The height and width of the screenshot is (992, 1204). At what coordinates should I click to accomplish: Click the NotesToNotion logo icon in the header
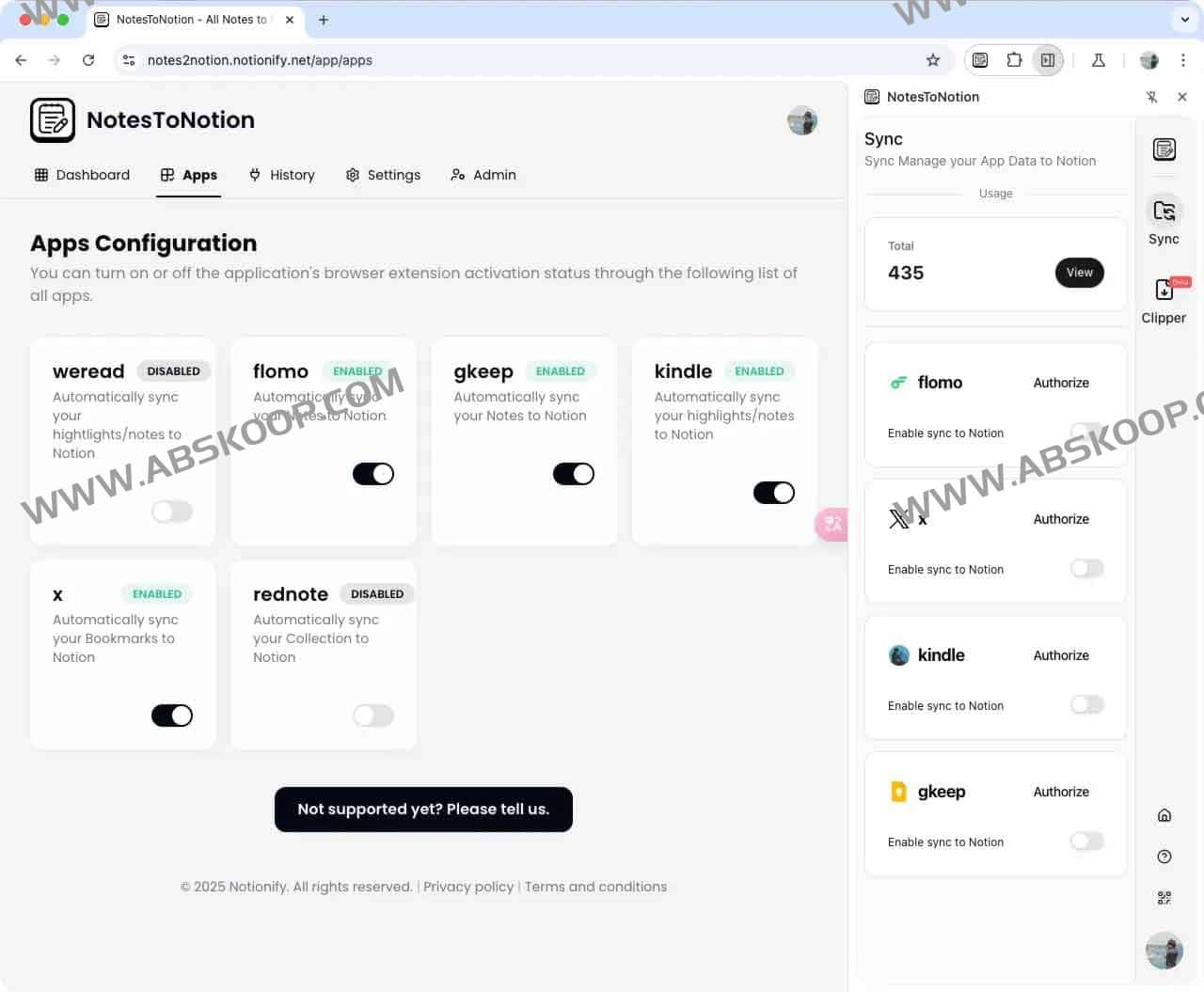tap(53, 119)
